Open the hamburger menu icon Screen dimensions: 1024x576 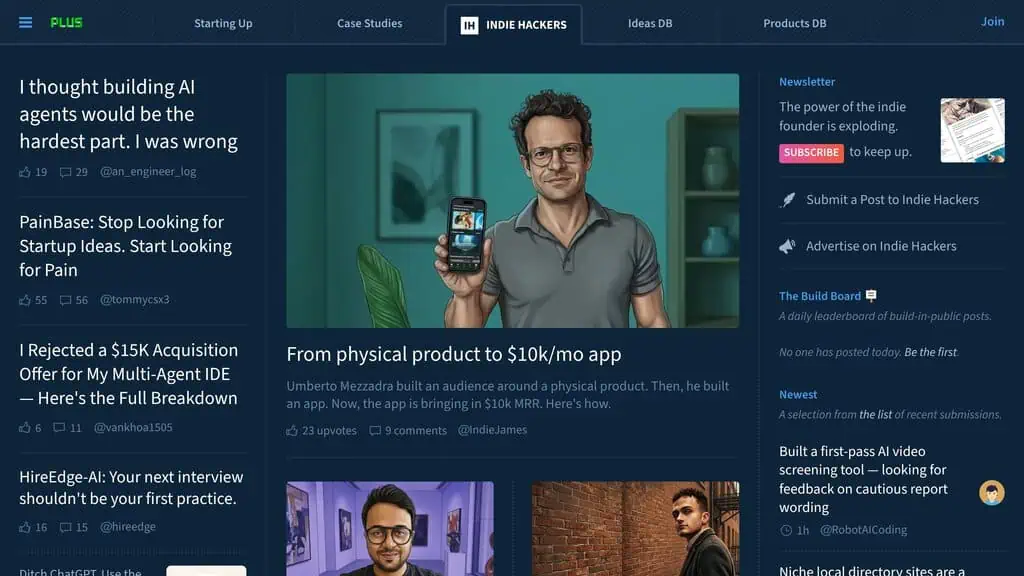[x=25, y=23]
